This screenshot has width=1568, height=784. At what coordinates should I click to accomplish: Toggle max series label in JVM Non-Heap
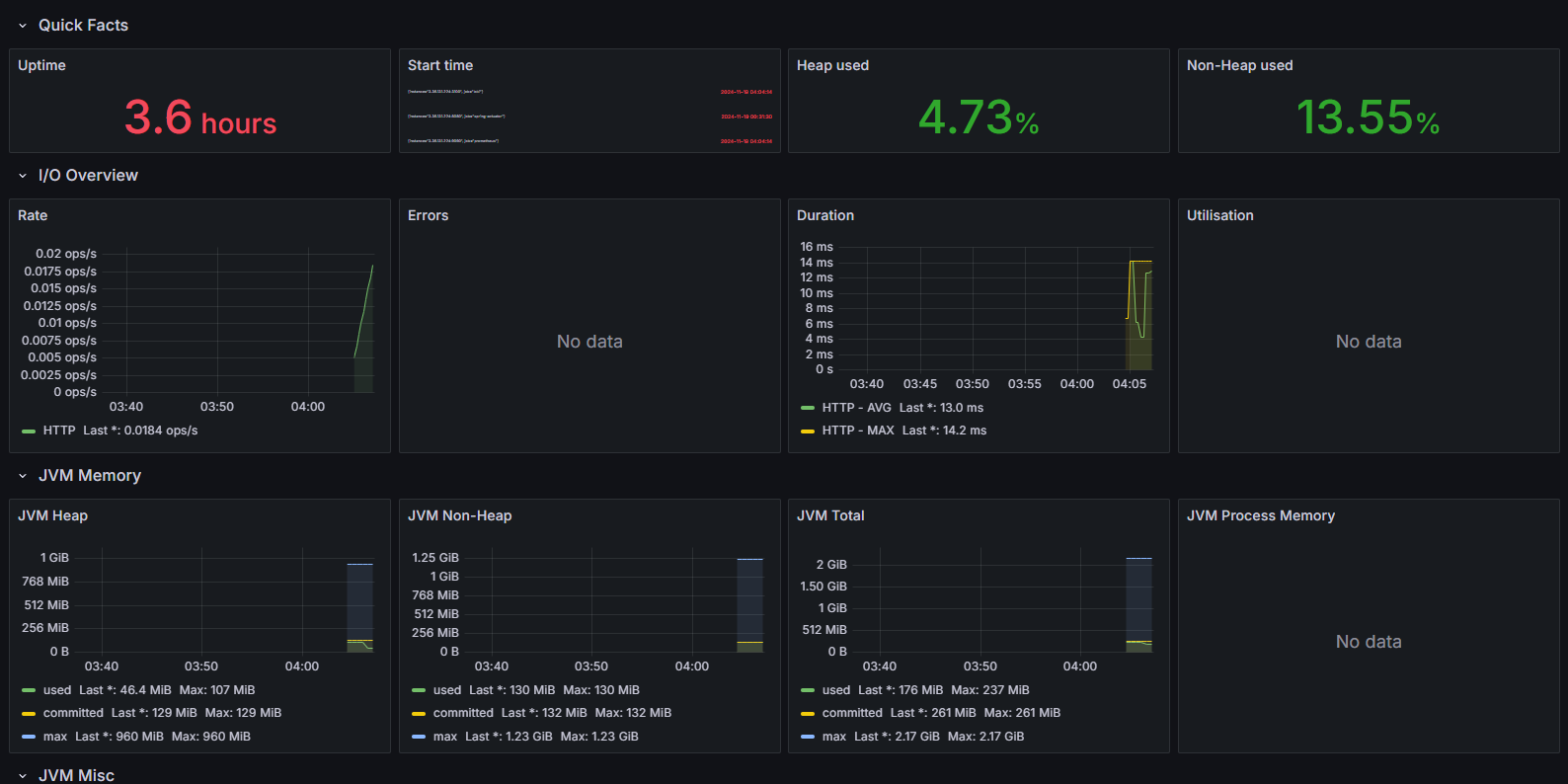tap(445, 737)
